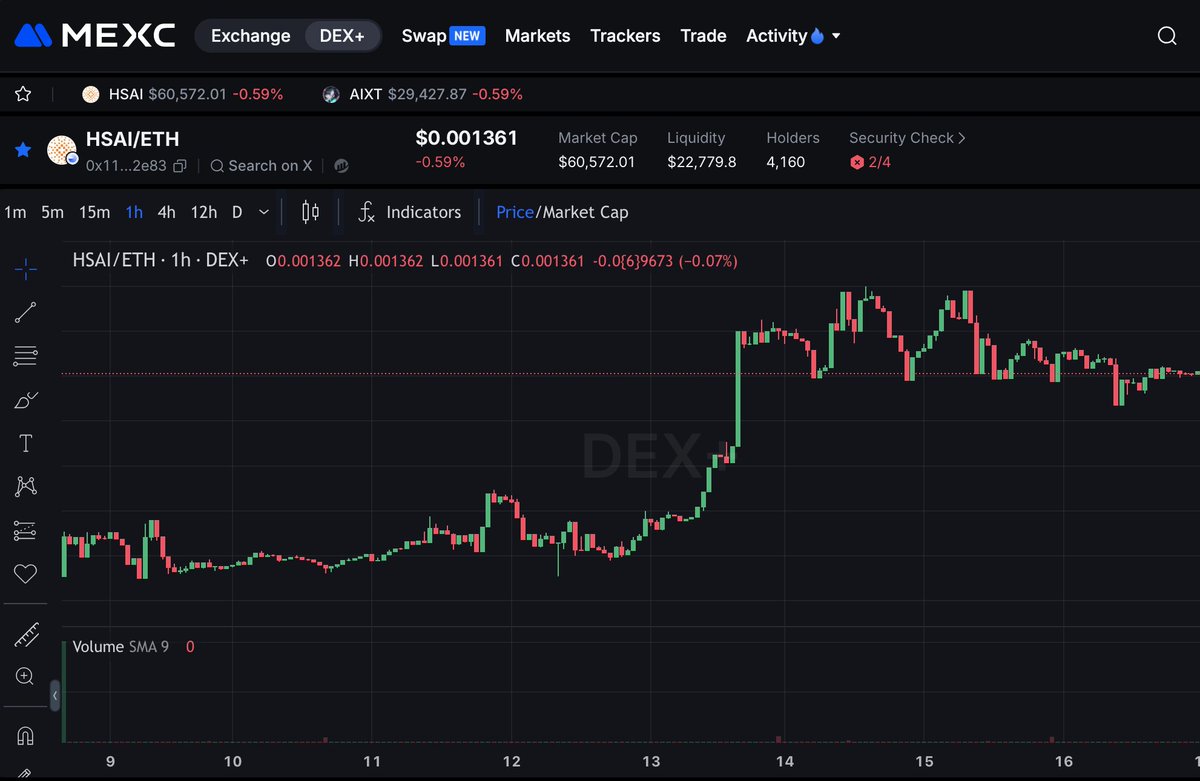
Task: Select the text annotation tool
Action: point(26,443)
